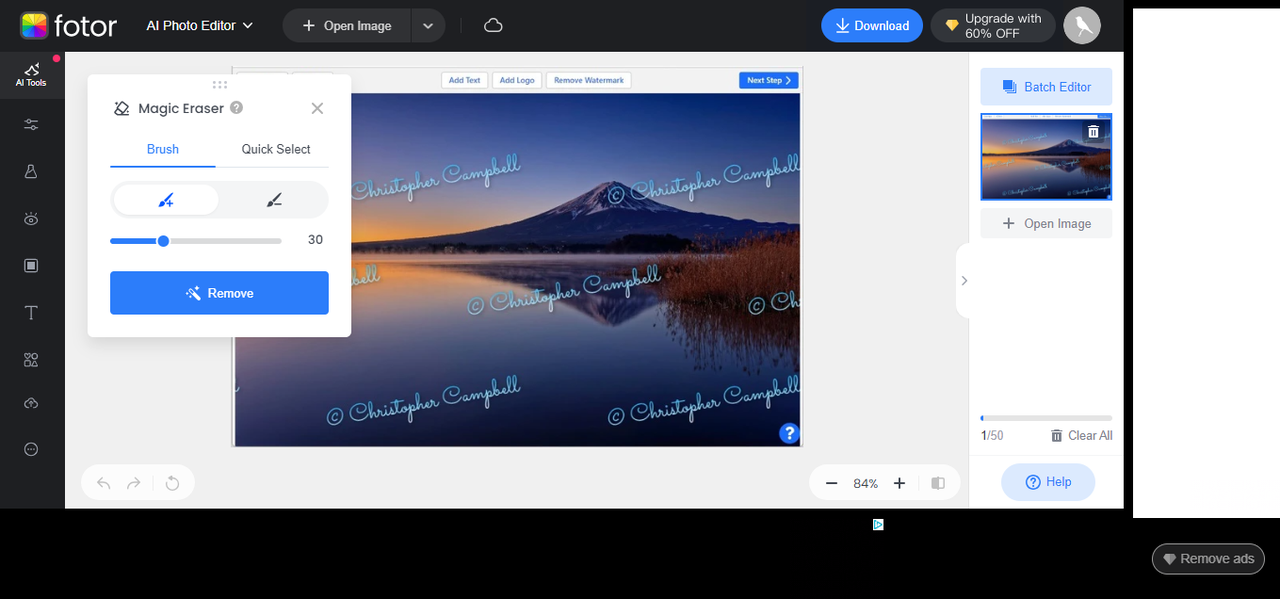Image resolution: width=1280 pixels, height=599 pixels.
Task: Switch to the Quick Select tab
Action: click(x=276, y=149)
